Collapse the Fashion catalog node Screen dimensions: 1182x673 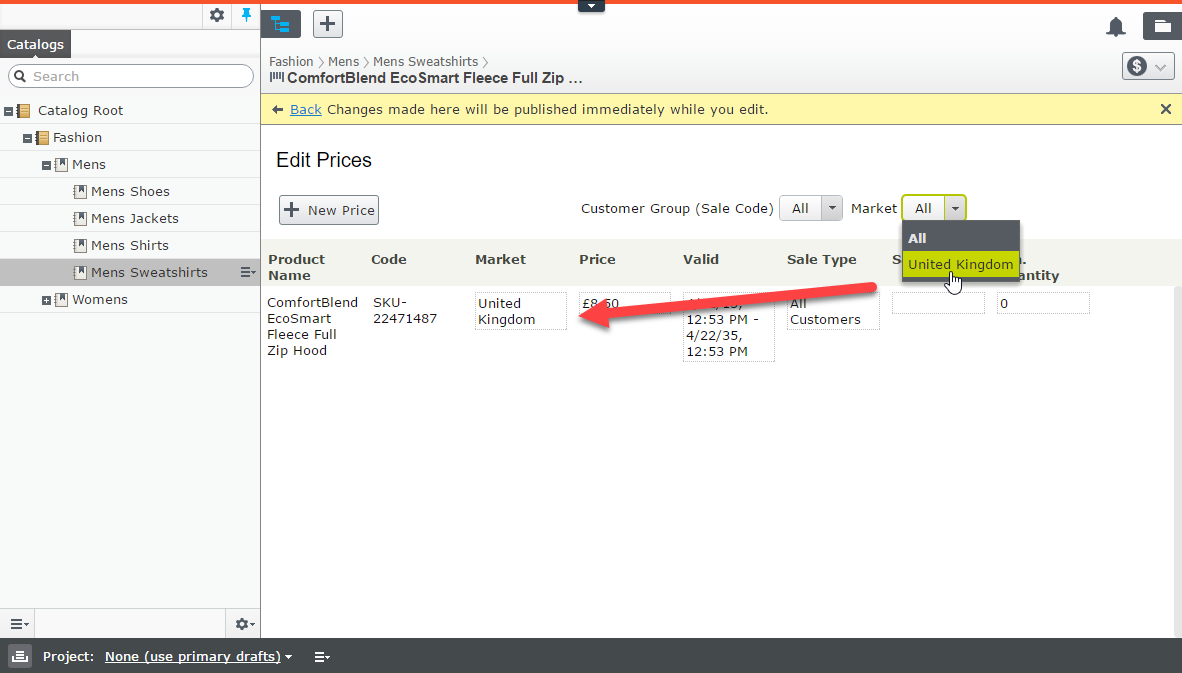(28, 138)
